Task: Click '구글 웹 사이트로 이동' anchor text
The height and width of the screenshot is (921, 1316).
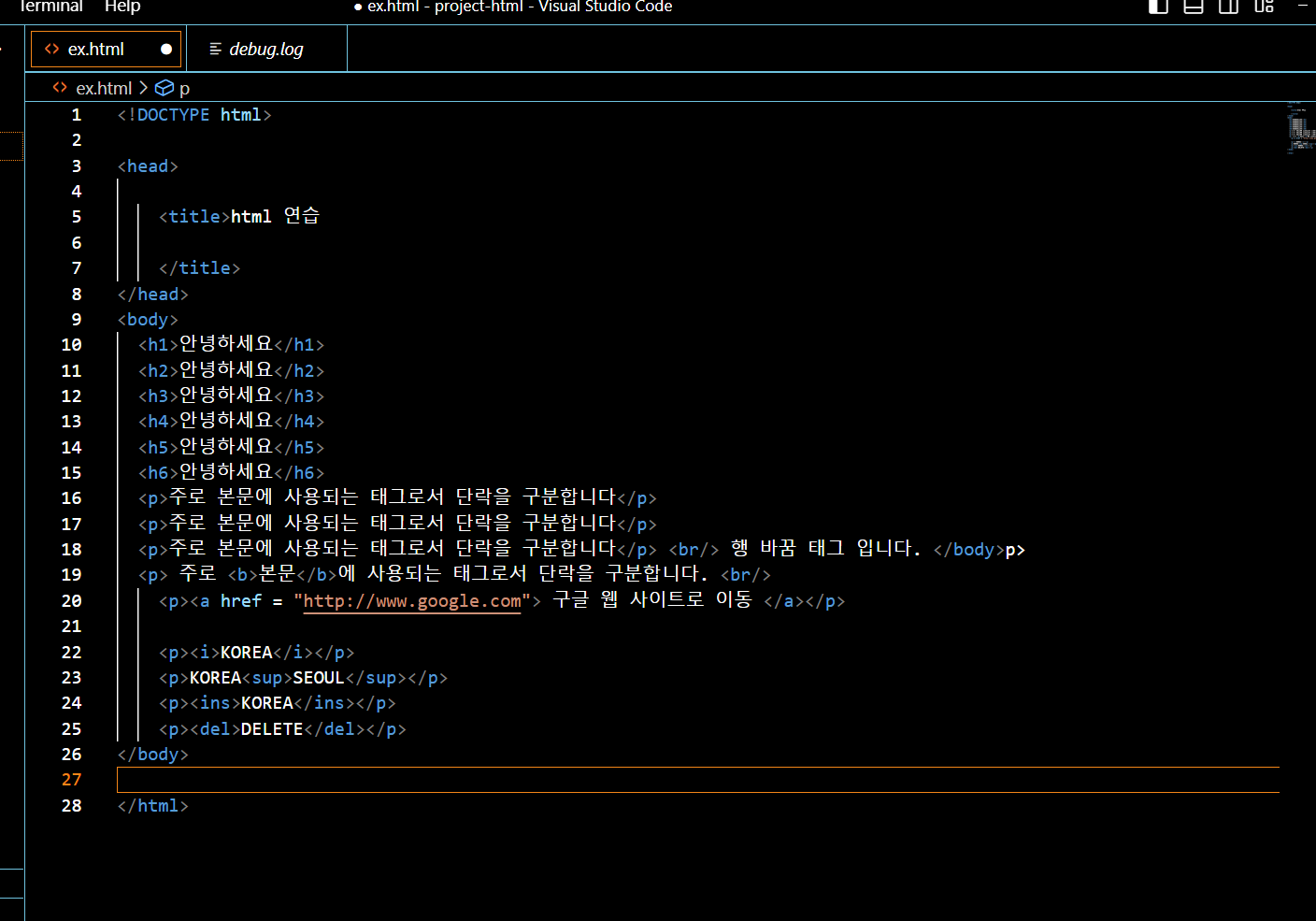Action: 652,600
